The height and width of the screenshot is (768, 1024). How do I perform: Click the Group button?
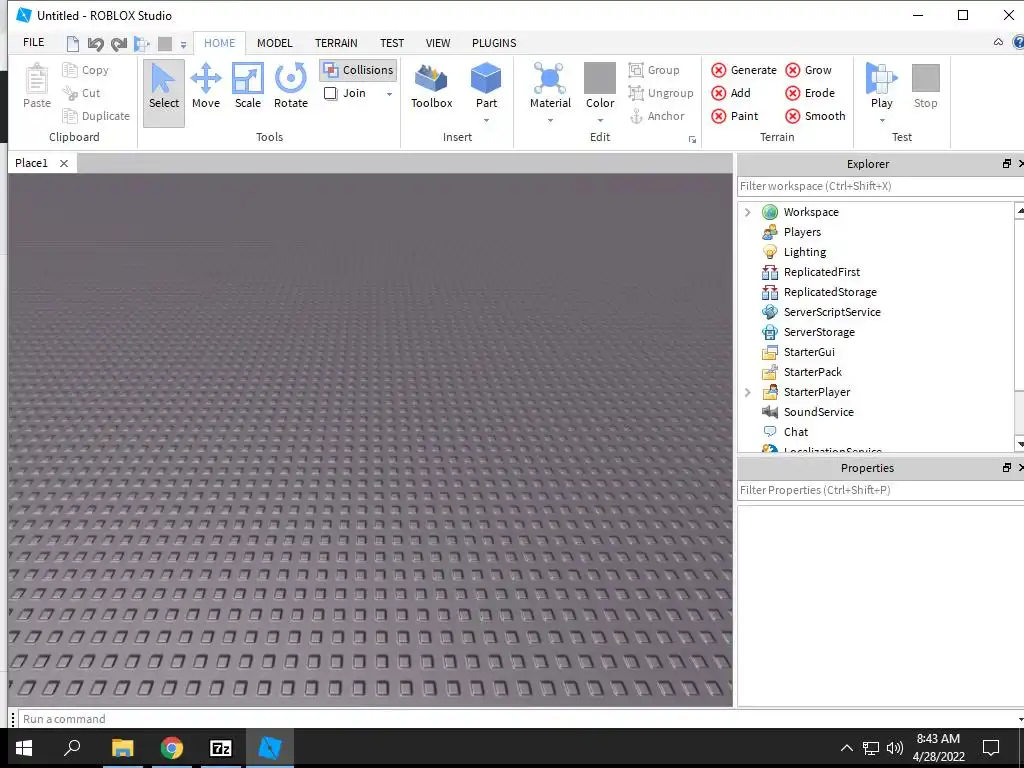point(654,70)
